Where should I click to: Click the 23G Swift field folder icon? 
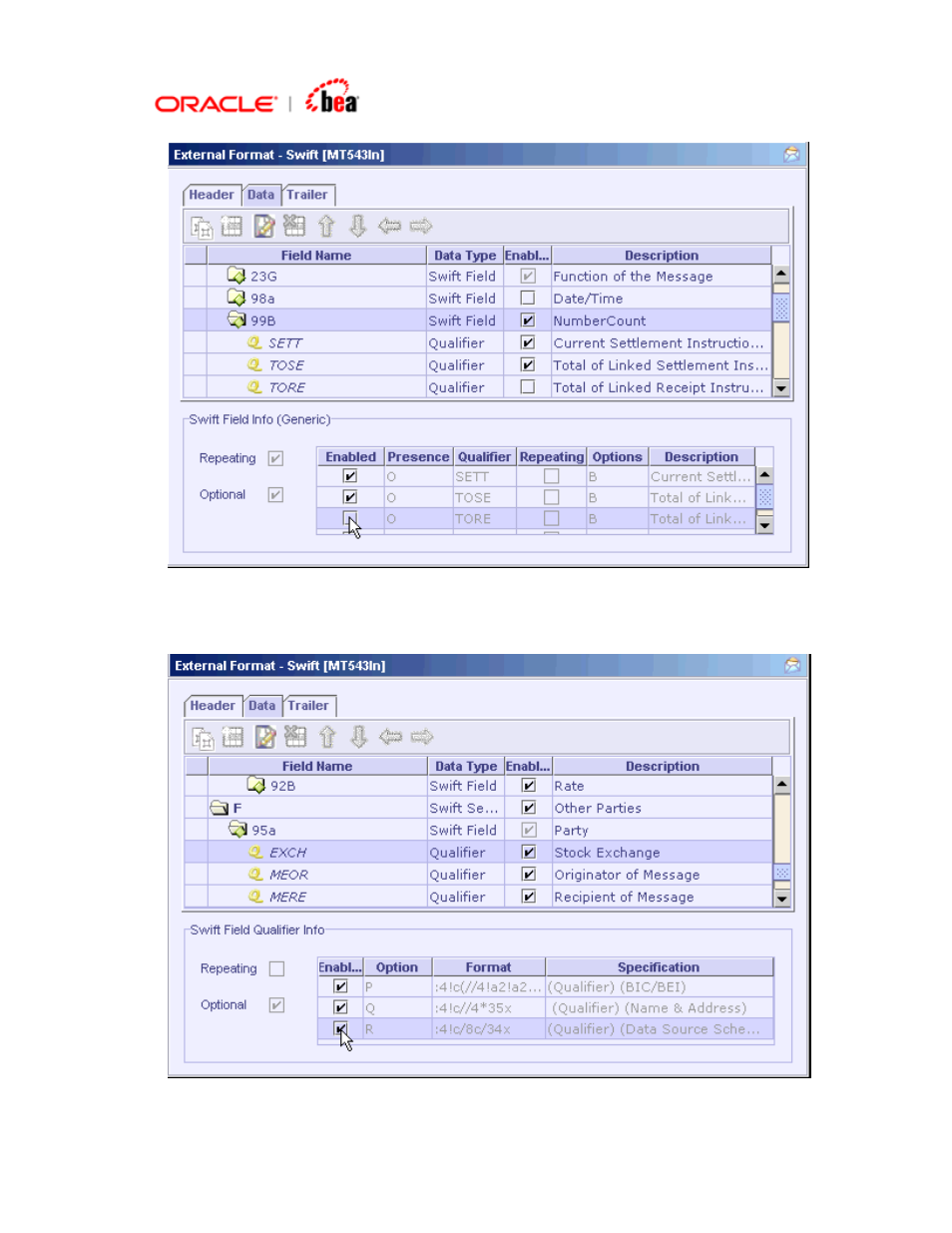(x=237, y=276)
